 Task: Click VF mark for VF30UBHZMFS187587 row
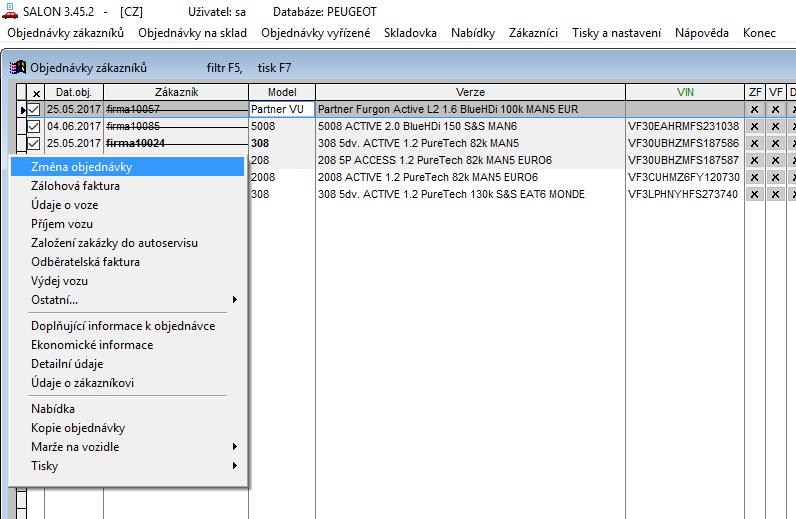[x=775, y=160]
